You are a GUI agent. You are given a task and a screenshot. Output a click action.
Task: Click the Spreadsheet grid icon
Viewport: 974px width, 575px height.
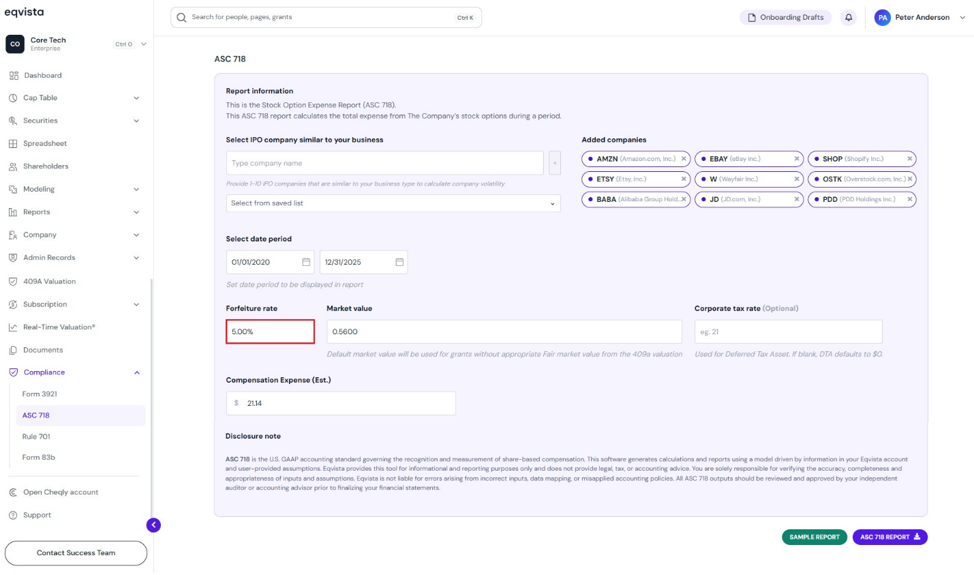coord(13,143)
